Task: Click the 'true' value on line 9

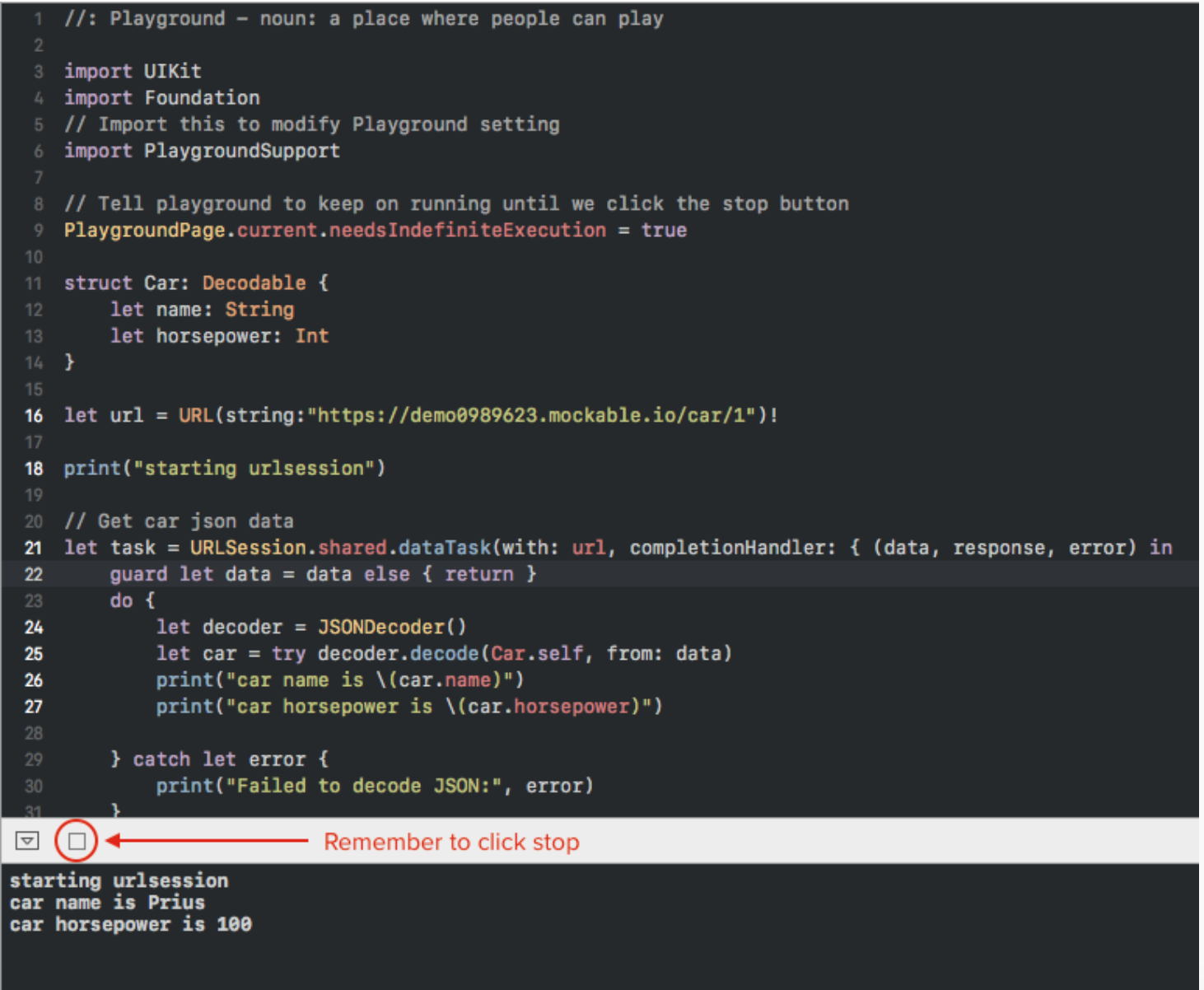Action: [x=664, y=230]
